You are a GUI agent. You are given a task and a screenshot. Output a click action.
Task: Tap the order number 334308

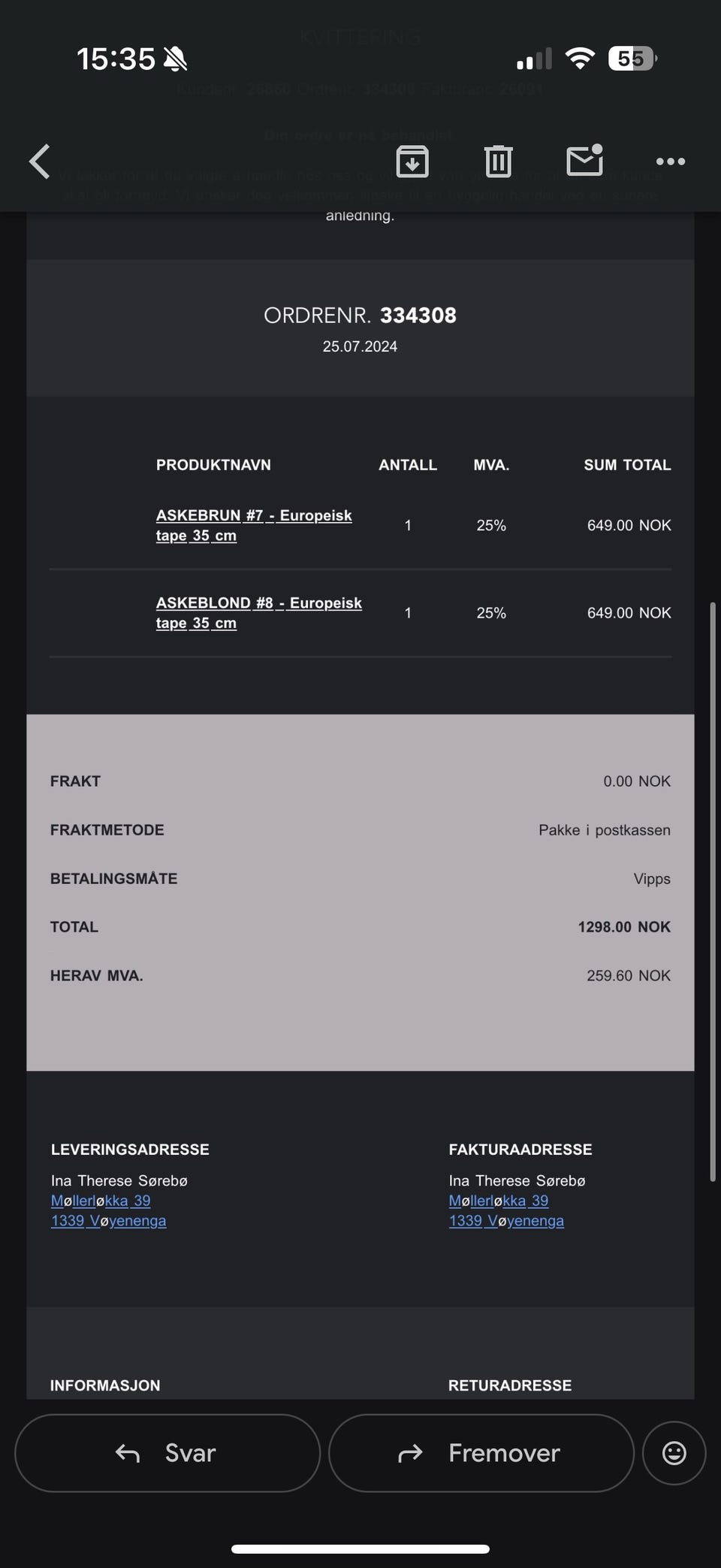[418, 316]
